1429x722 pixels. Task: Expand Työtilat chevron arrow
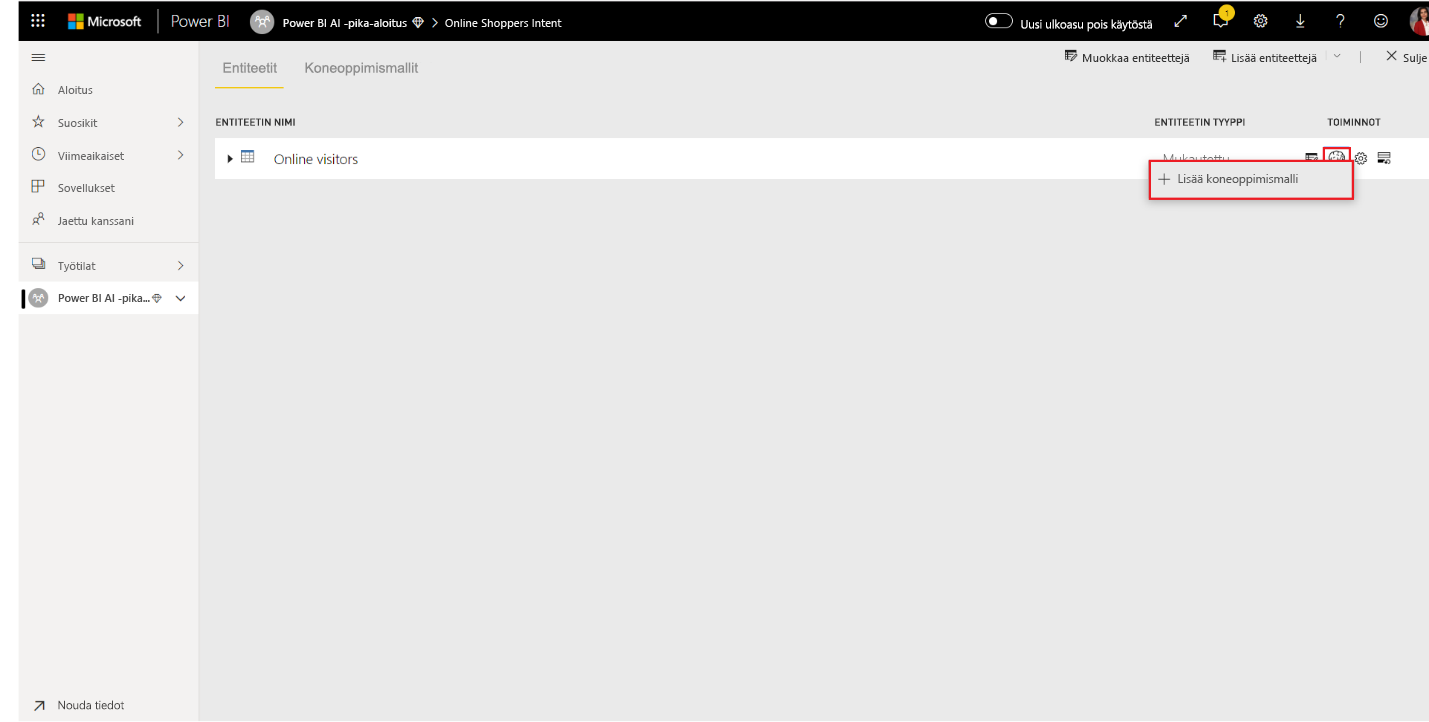[181, 266]
